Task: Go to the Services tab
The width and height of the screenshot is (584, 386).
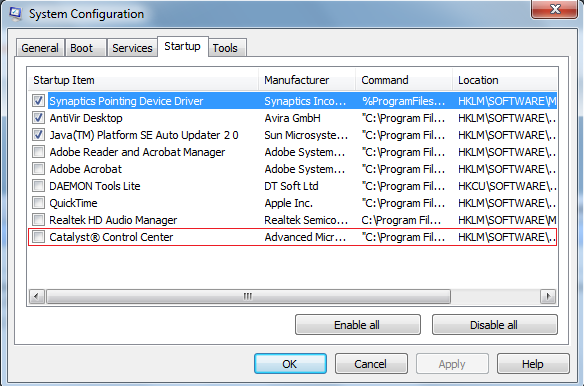Action: click(x=132, y=48)
